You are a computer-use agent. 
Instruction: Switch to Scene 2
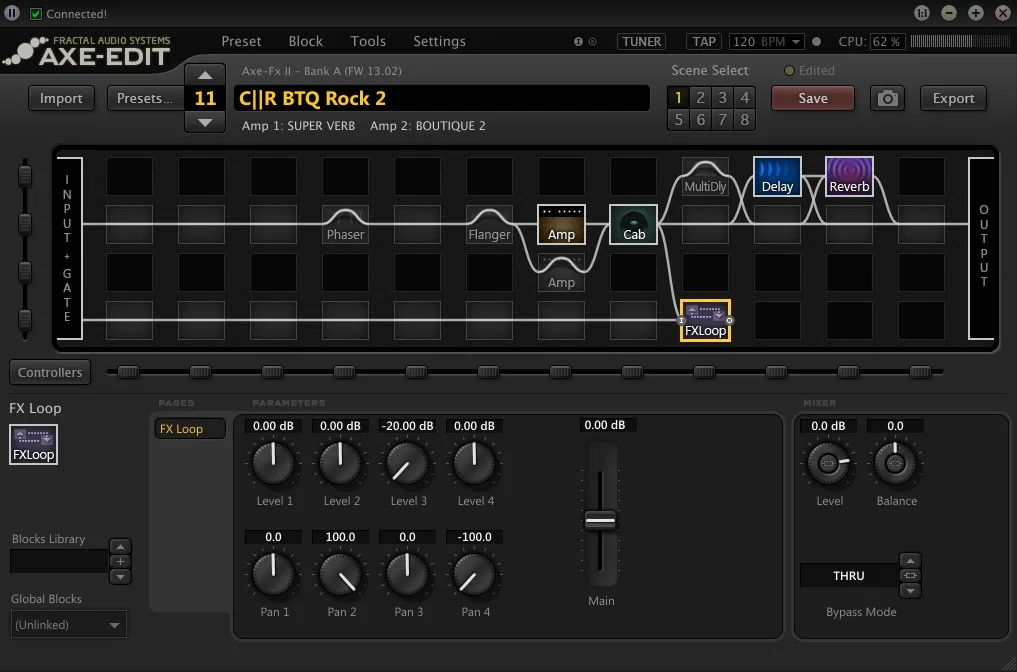click(700, 98)
